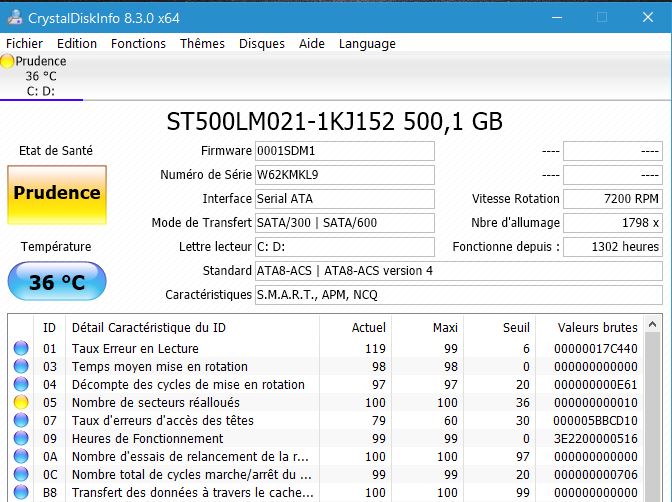Image resolution: width=672 pixels, height=502 pixels.
Task: Open the Language menu
Action: click(x=367, y=44)
